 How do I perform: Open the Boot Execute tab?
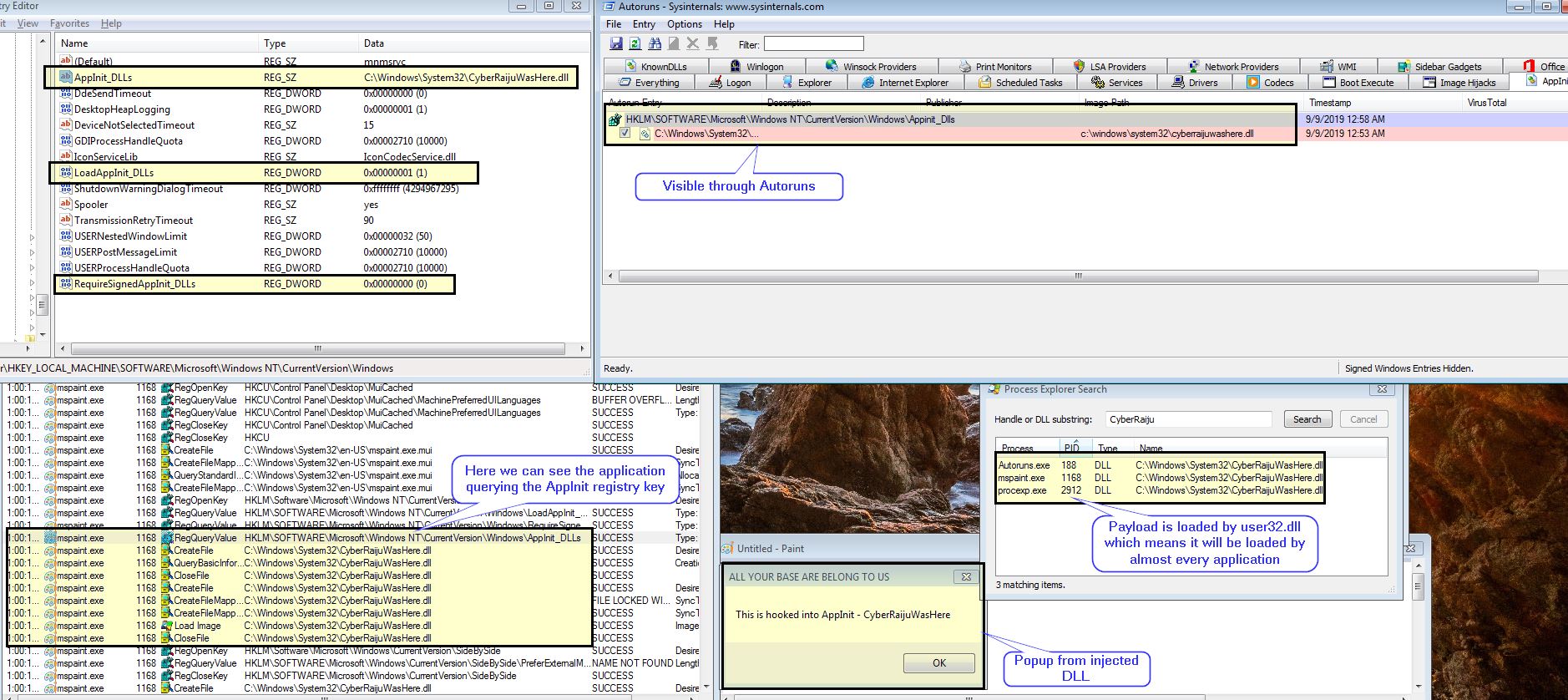pyautogui.click(x=1358, y=83)
